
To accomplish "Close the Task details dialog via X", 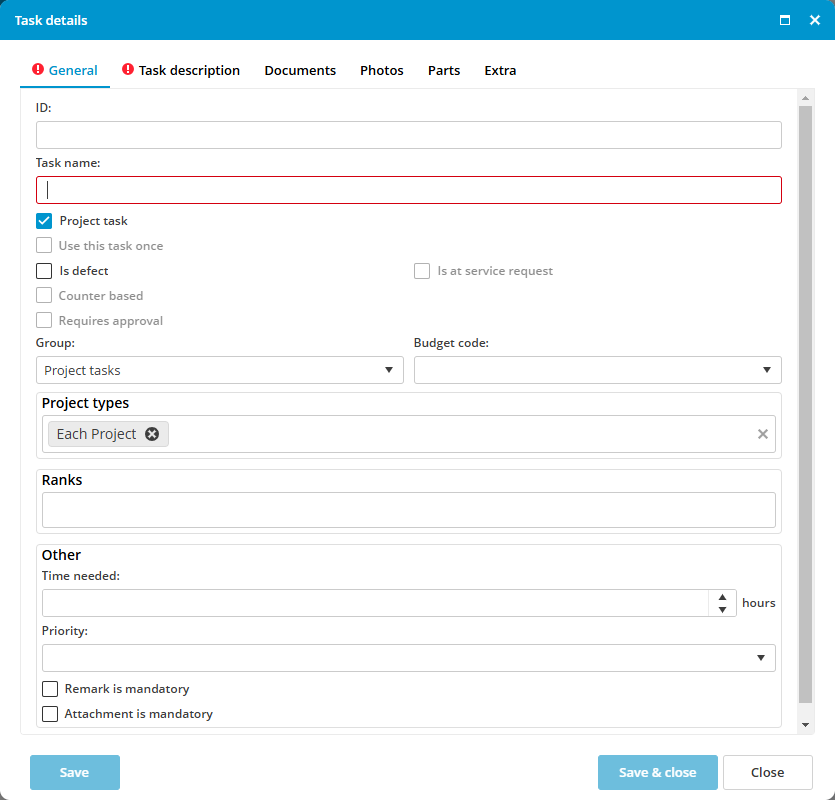I will (x=814, y=20).
